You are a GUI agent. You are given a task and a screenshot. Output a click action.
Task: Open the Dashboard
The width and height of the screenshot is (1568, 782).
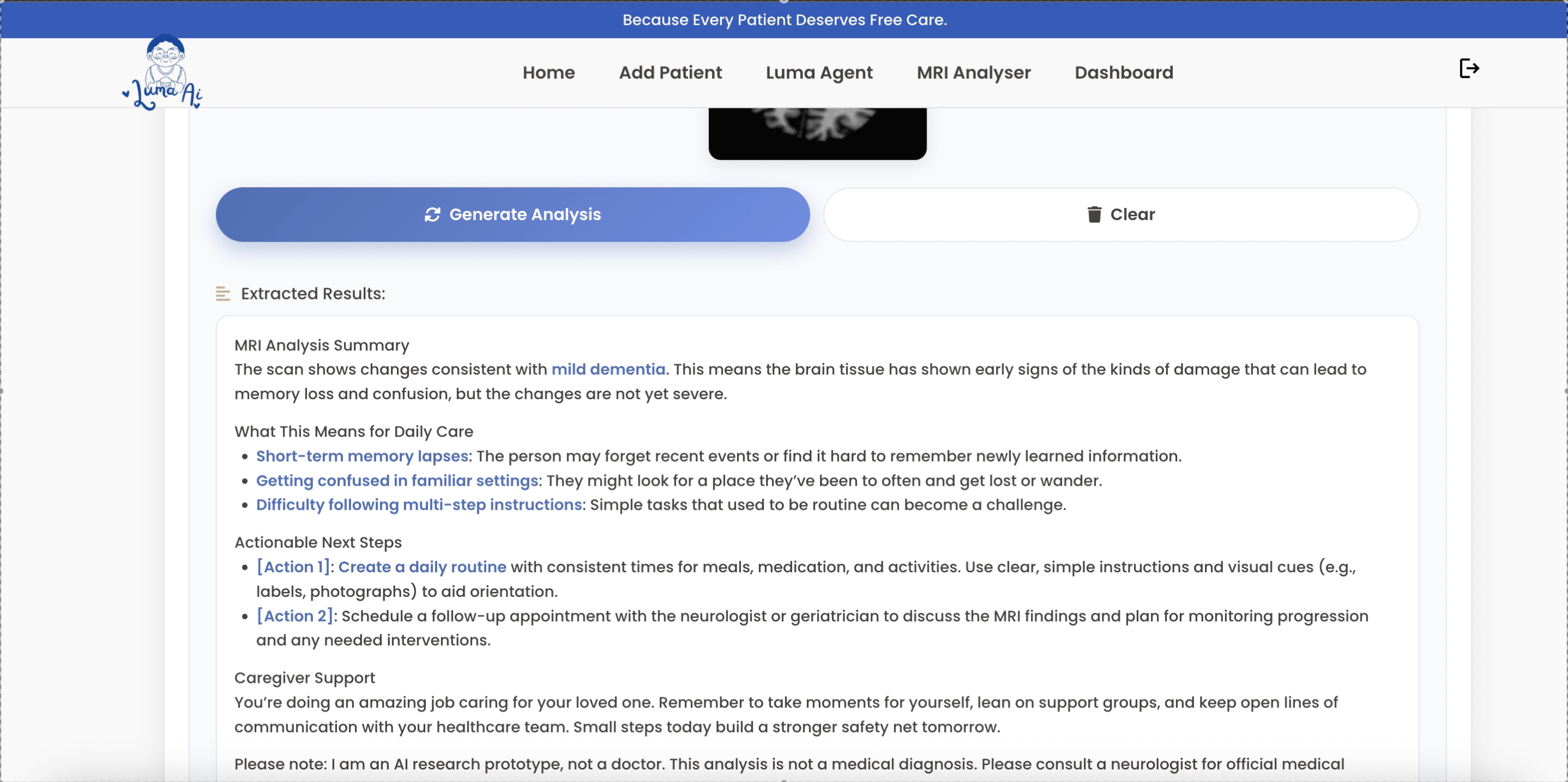point(1123,72)
